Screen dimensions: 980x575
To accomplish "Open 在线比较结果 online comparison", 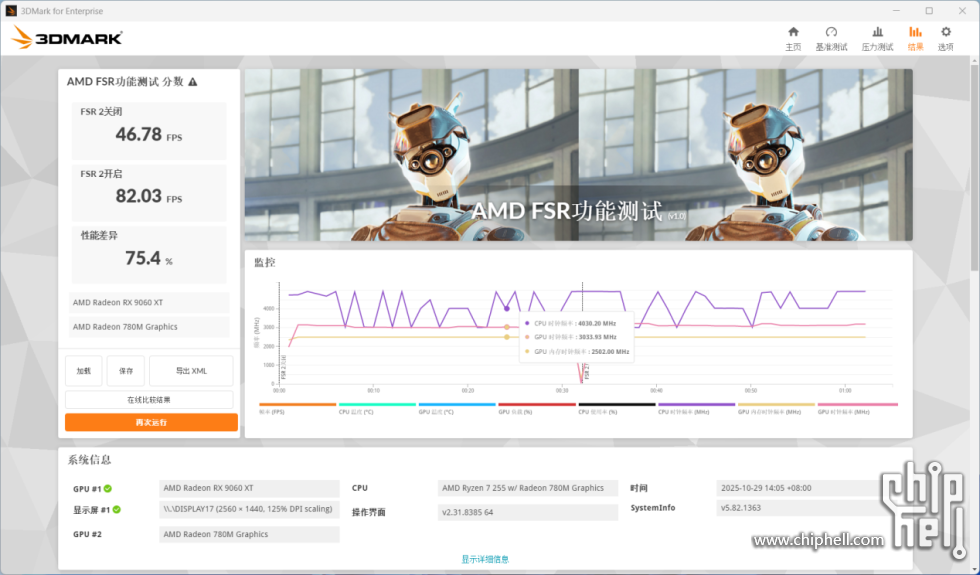I will [x=149, y=400].
